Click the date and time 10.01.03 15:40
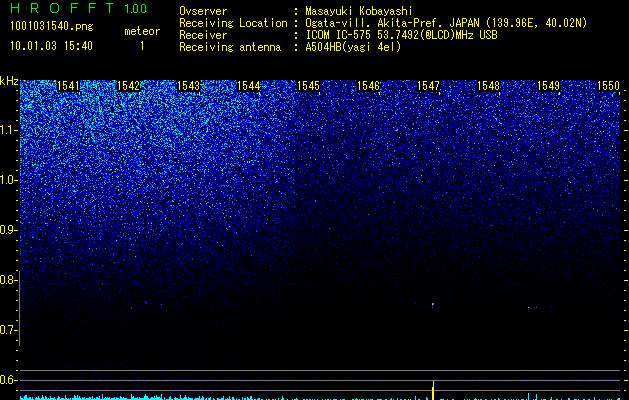The image size is (629, 400). pos(51,46)
